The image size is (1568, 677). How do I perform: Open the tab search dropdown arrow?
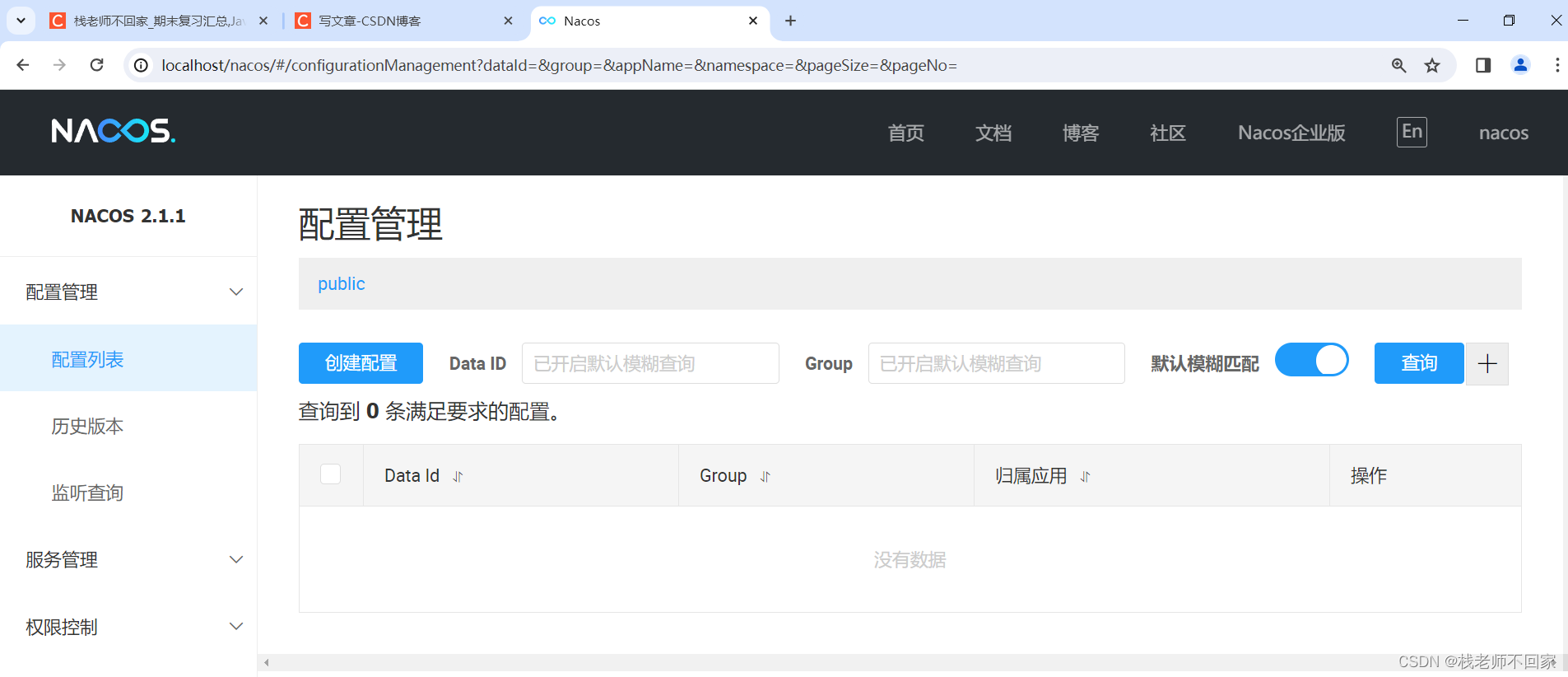point(21,21)
